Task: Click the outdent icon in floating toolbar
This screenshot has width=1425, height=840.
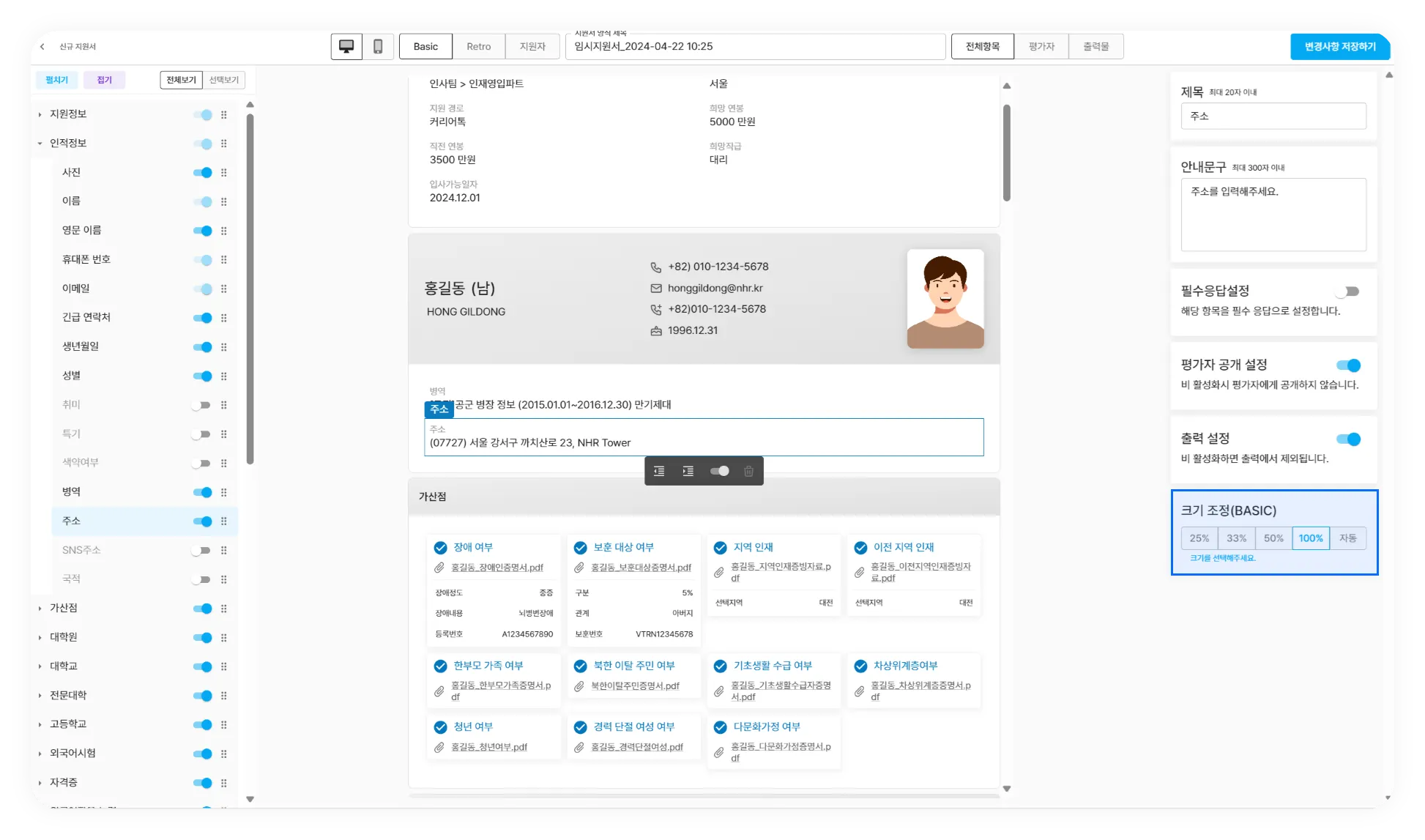Action: click(659, 471)
